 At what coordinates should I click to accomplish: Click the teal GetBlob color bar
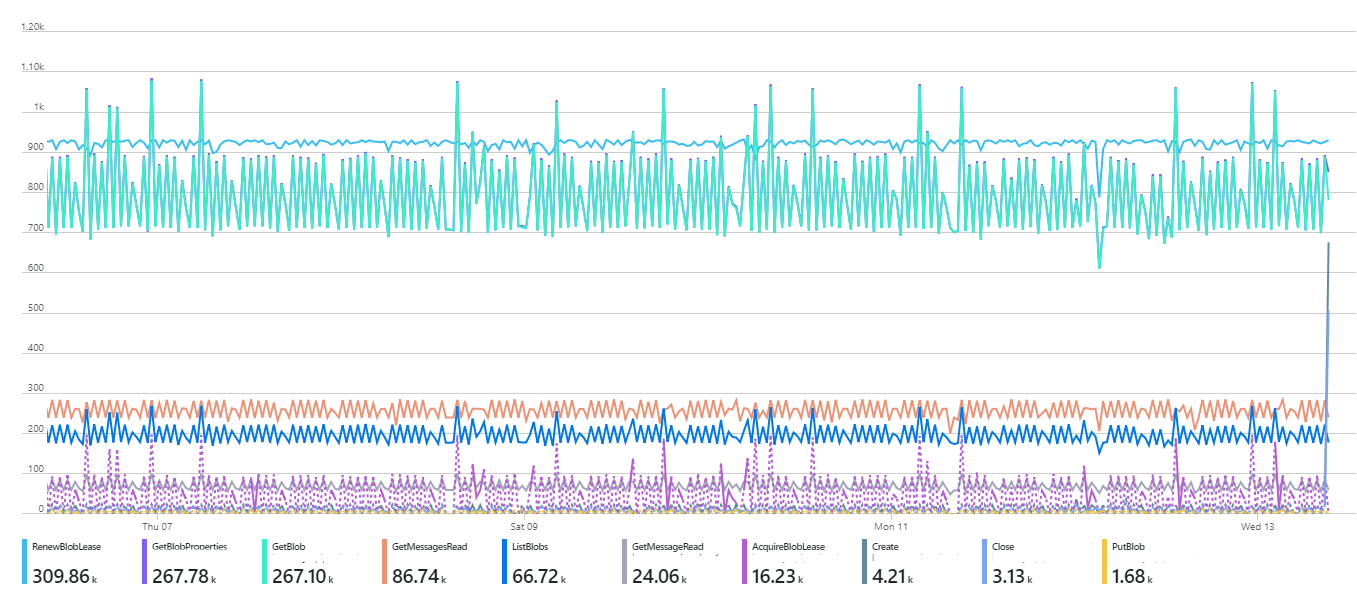(264, 563)
